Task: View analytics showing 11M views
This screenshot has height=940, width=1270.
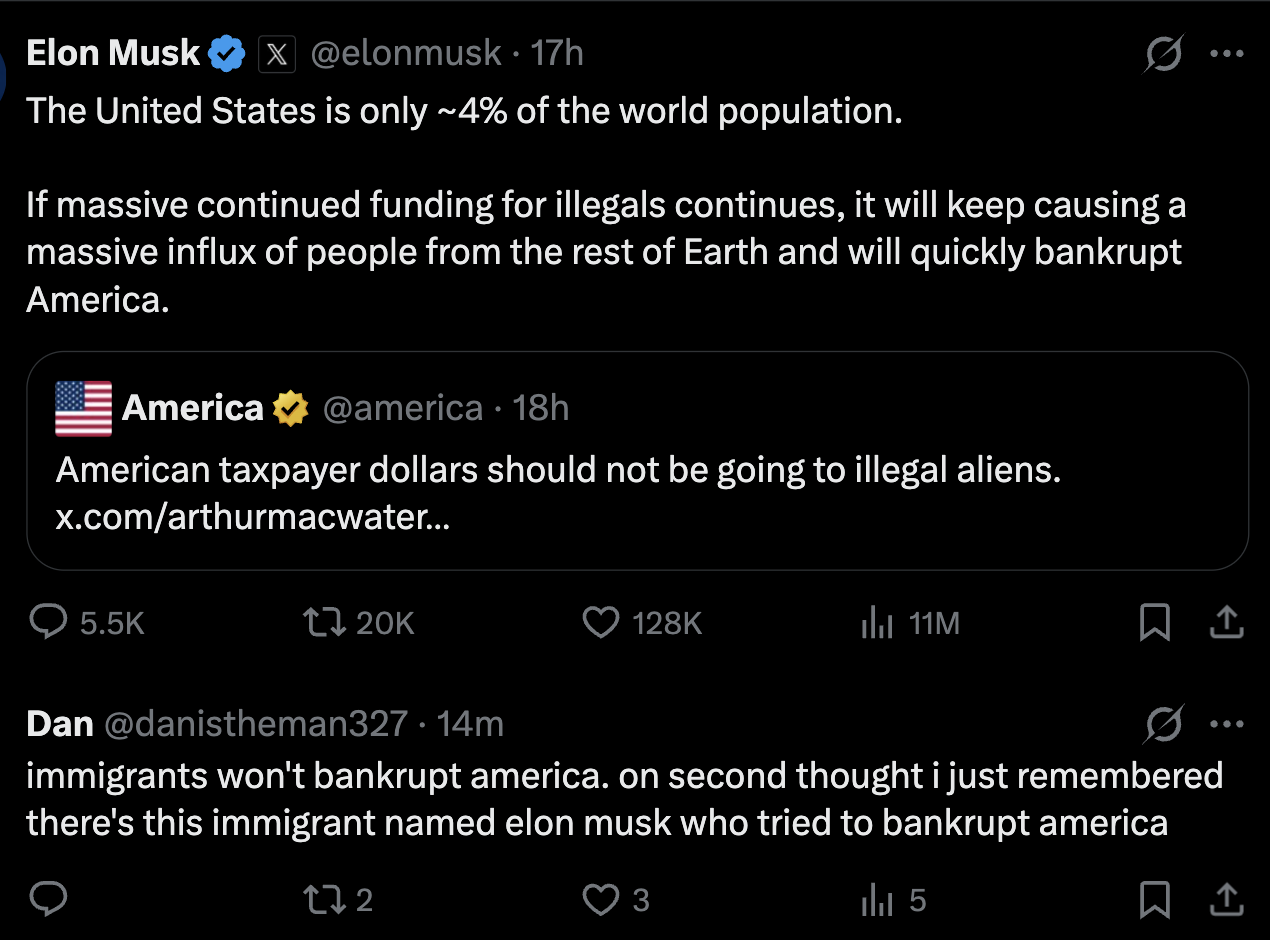Action: (x=877, y=624)
